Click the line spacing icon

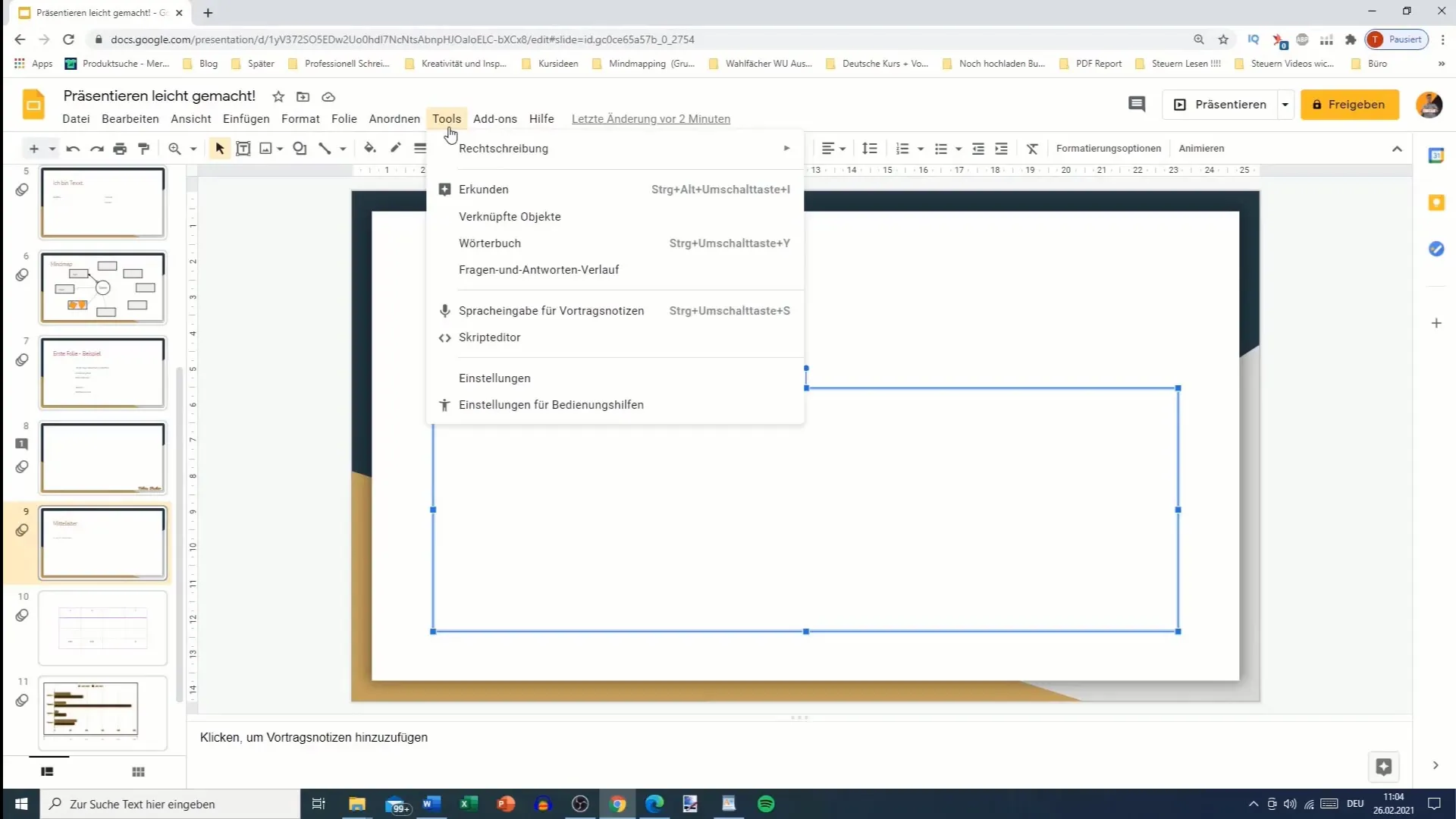pyautogui.click(x=870, y=149)
